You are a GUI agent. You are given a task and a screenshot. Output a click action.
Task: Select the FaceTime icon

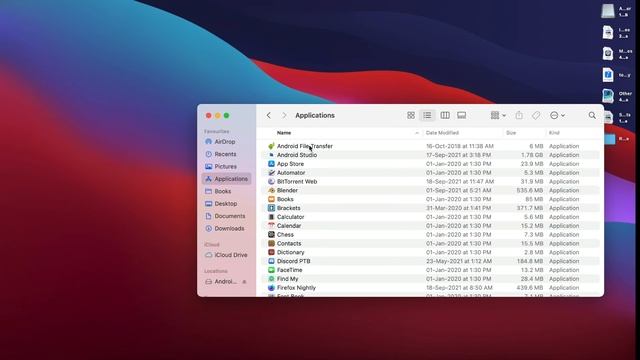coord(271,270)
